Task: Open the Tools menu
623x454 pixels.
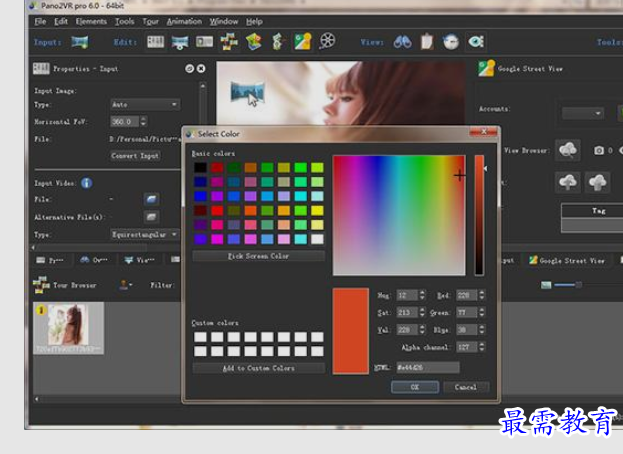Action: click(124, 21)
